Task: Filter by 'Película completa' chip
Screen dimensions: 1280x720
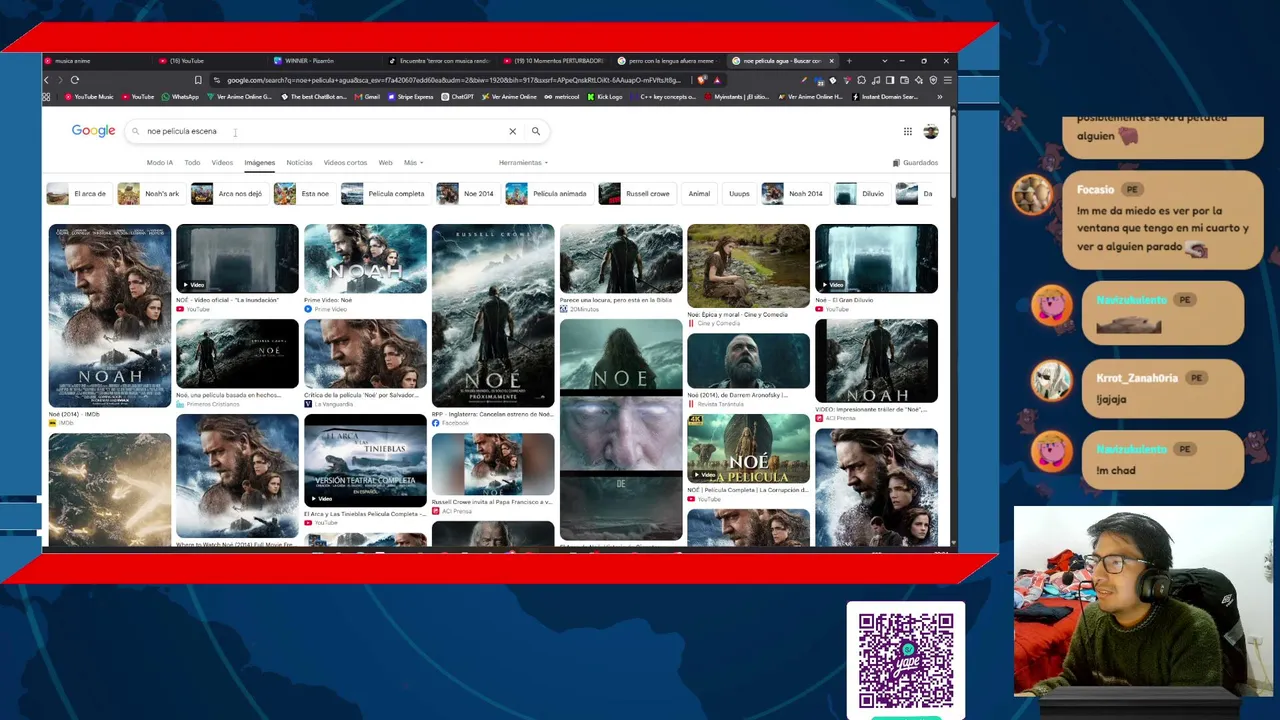Action: [384, 193]
